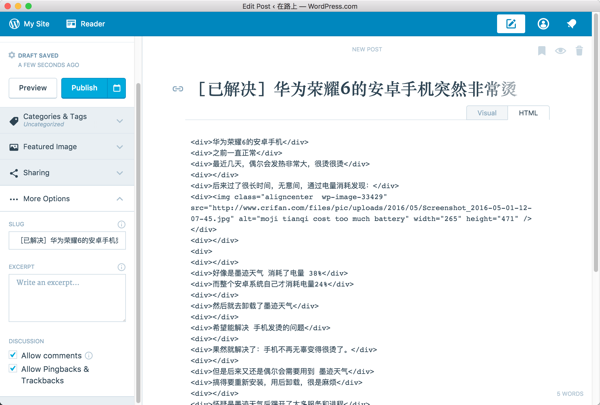Open My Site from WordPress logo
This screenshot has width=600, height=405.
tap(14, 24)
